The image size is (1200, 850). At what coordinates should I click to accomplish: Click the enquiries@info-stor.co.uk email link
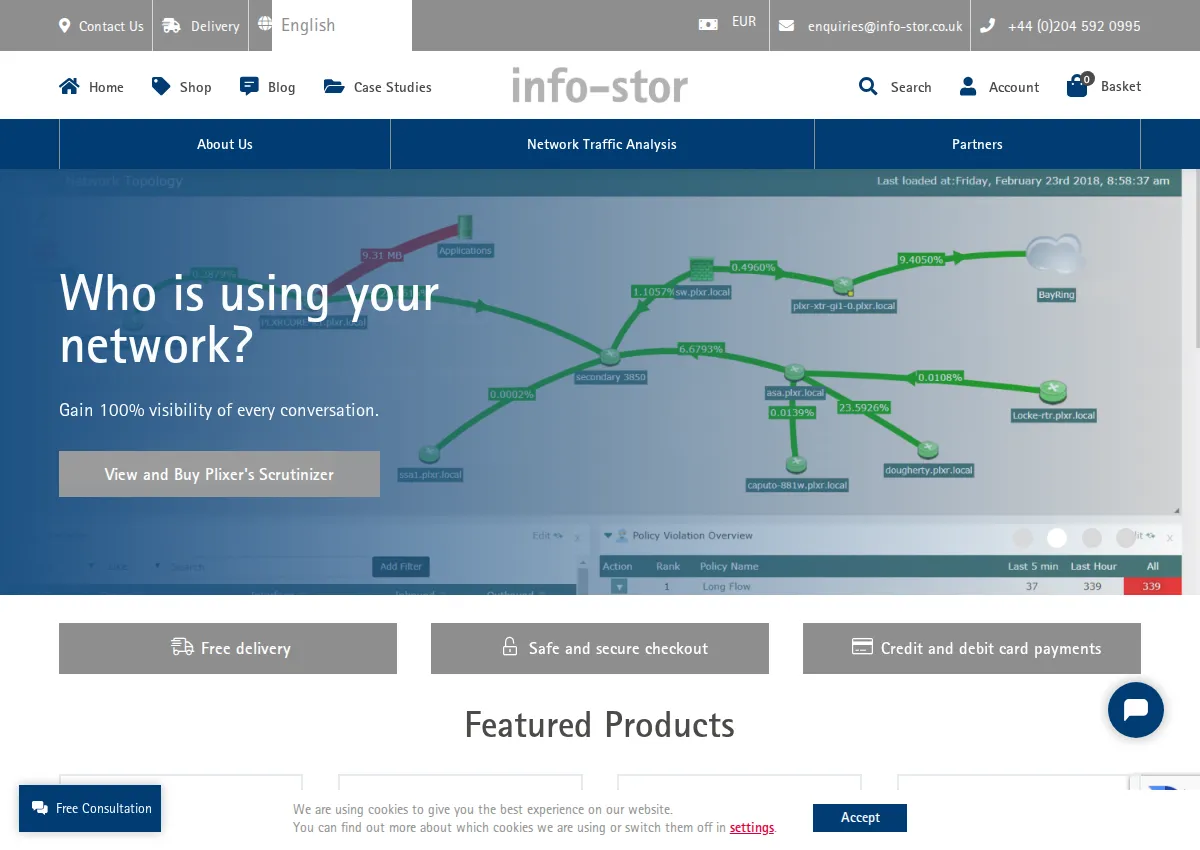[885, 27]
